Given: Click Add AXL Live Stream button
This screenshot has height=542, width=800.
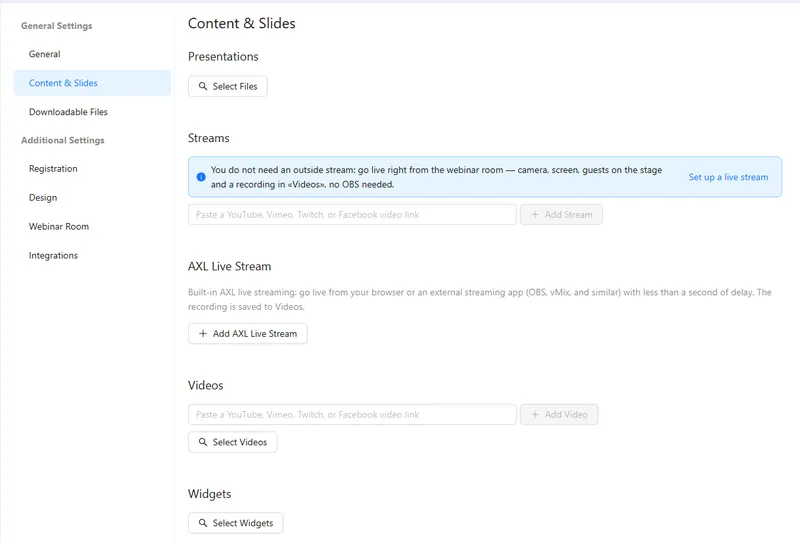Looking at the screenshot, I should [x=247, y=333].
